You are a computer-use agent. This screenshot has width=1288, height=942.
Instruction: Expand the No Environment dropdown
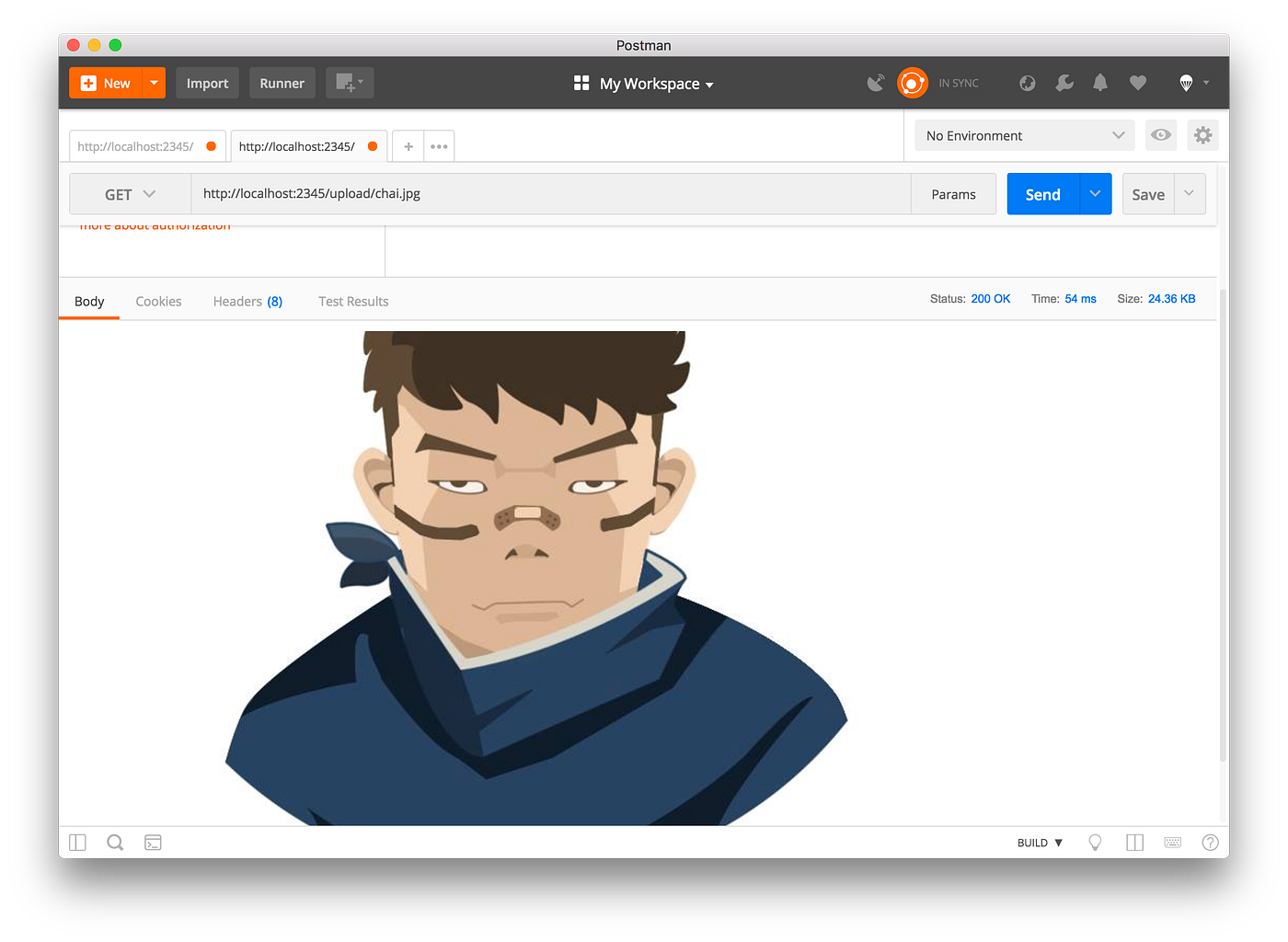(x=1023, y=135)
